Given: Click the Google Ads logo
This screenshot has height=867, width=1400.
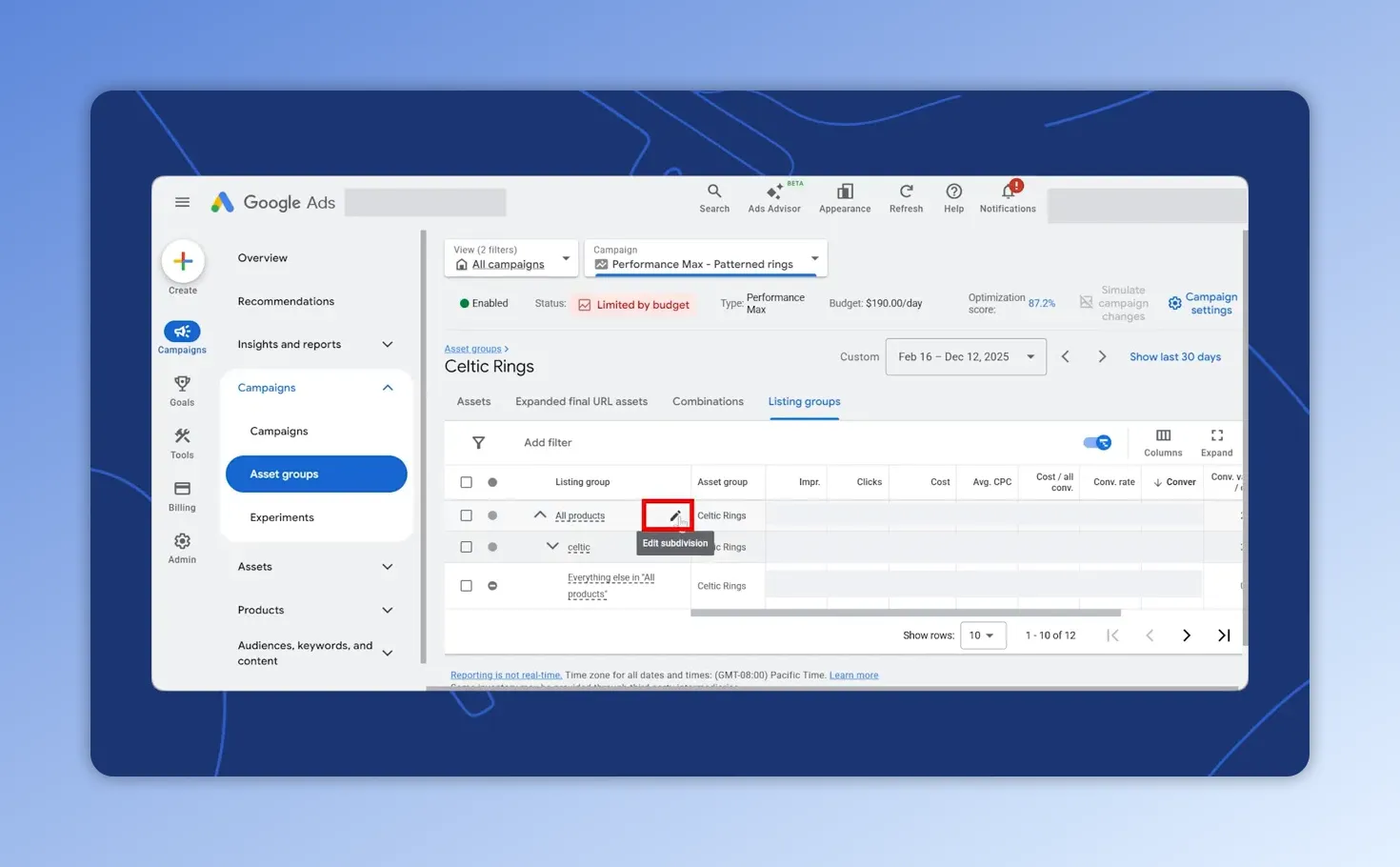Looking at the screenshot, I should (273, 202).
